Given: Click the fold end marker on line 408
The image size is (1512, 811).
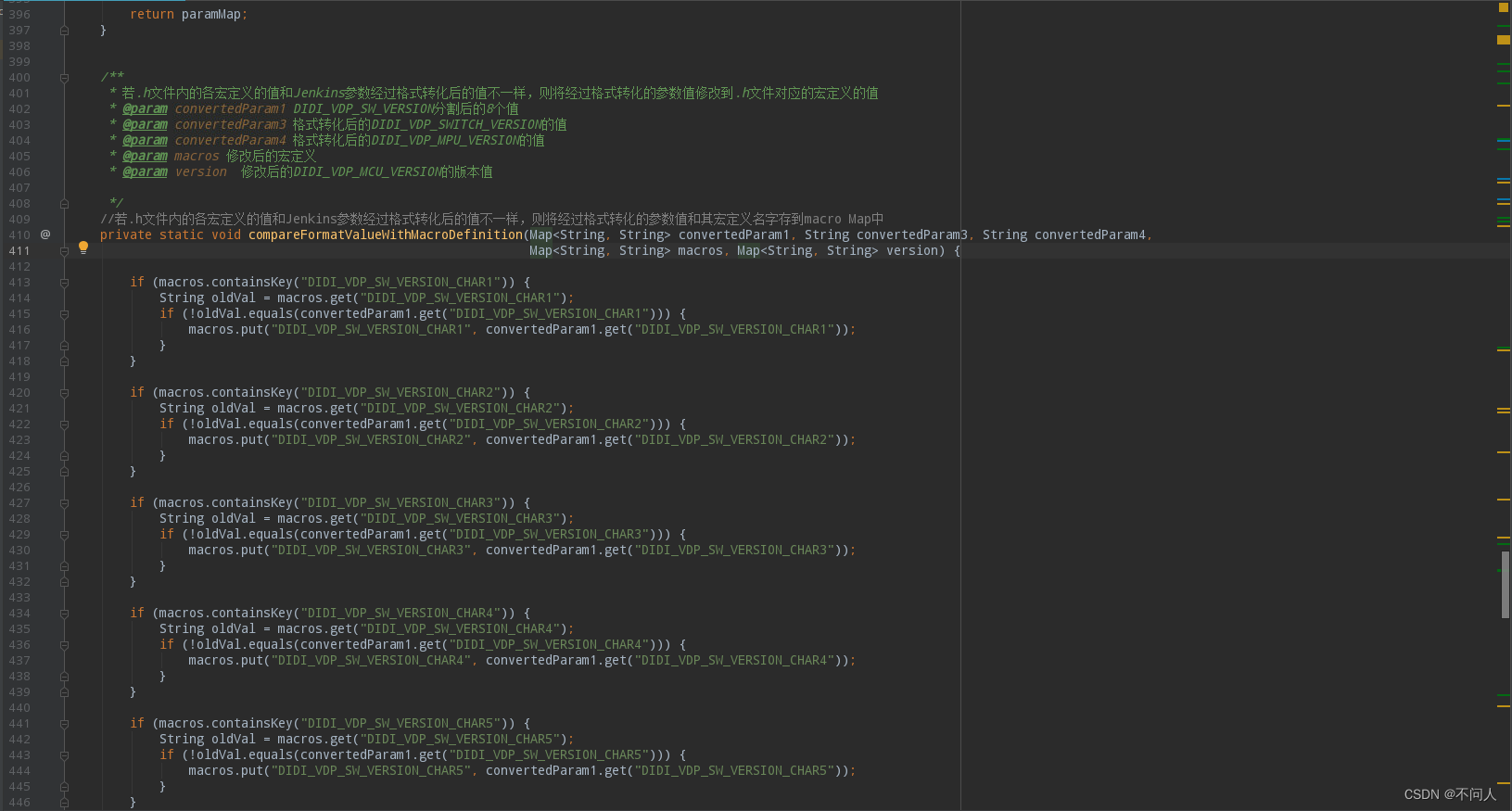Looking at the screenshot, I should (64, 204).
